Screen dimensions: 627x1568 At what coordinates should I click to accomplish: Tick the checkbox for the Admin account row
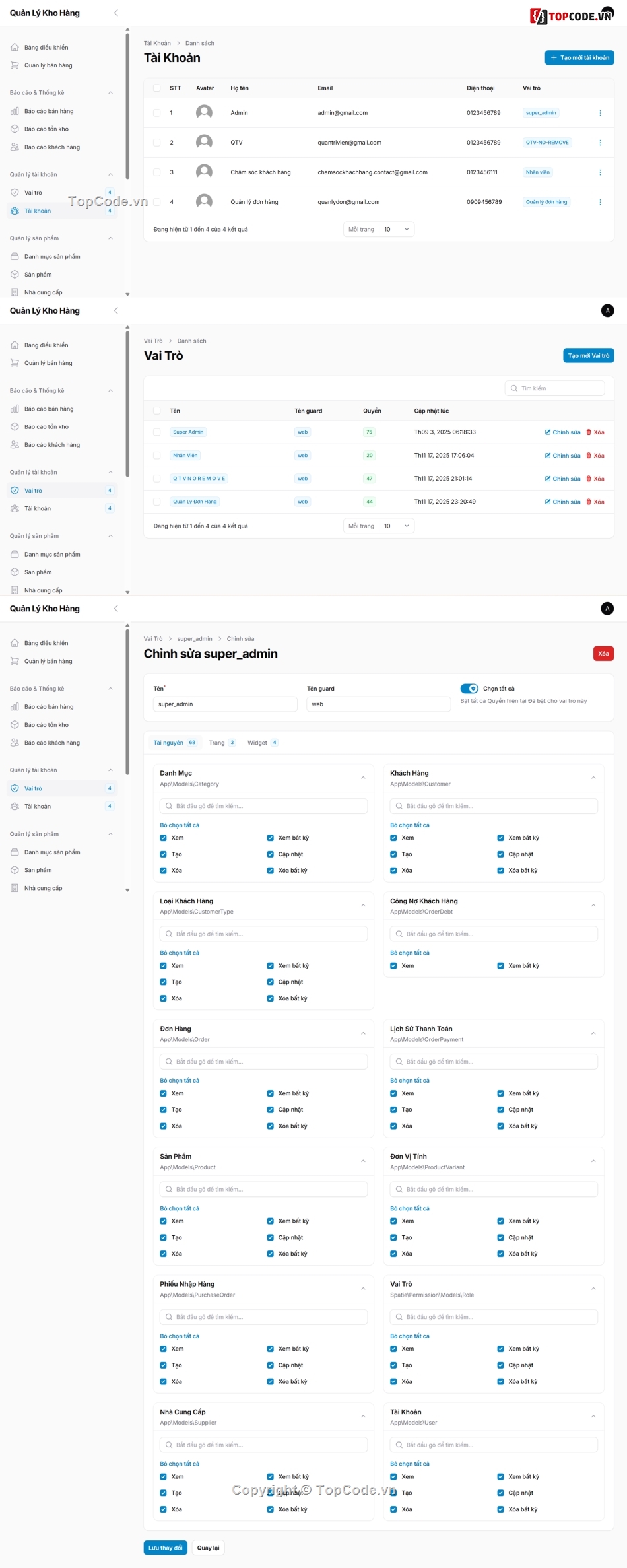157,113
